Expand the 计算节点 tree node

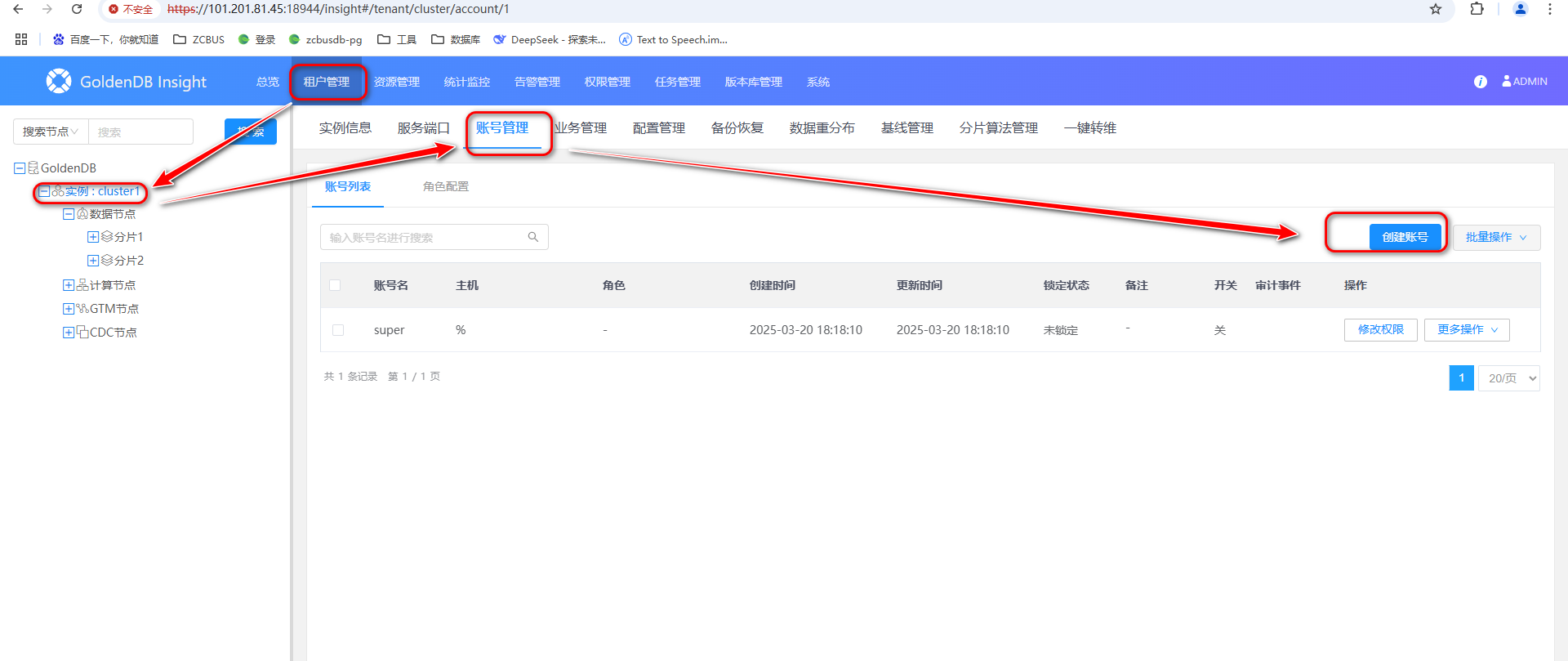tap(69, 285)
